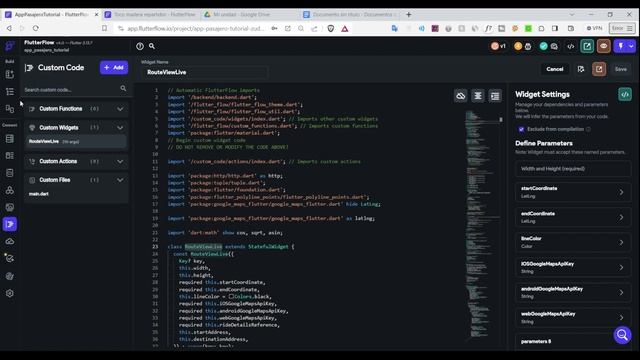The height and width of the screenshot is (360, 640).
Task: Toggle the Exclude from compilation checkbox
Action: (x=521, y=129)
